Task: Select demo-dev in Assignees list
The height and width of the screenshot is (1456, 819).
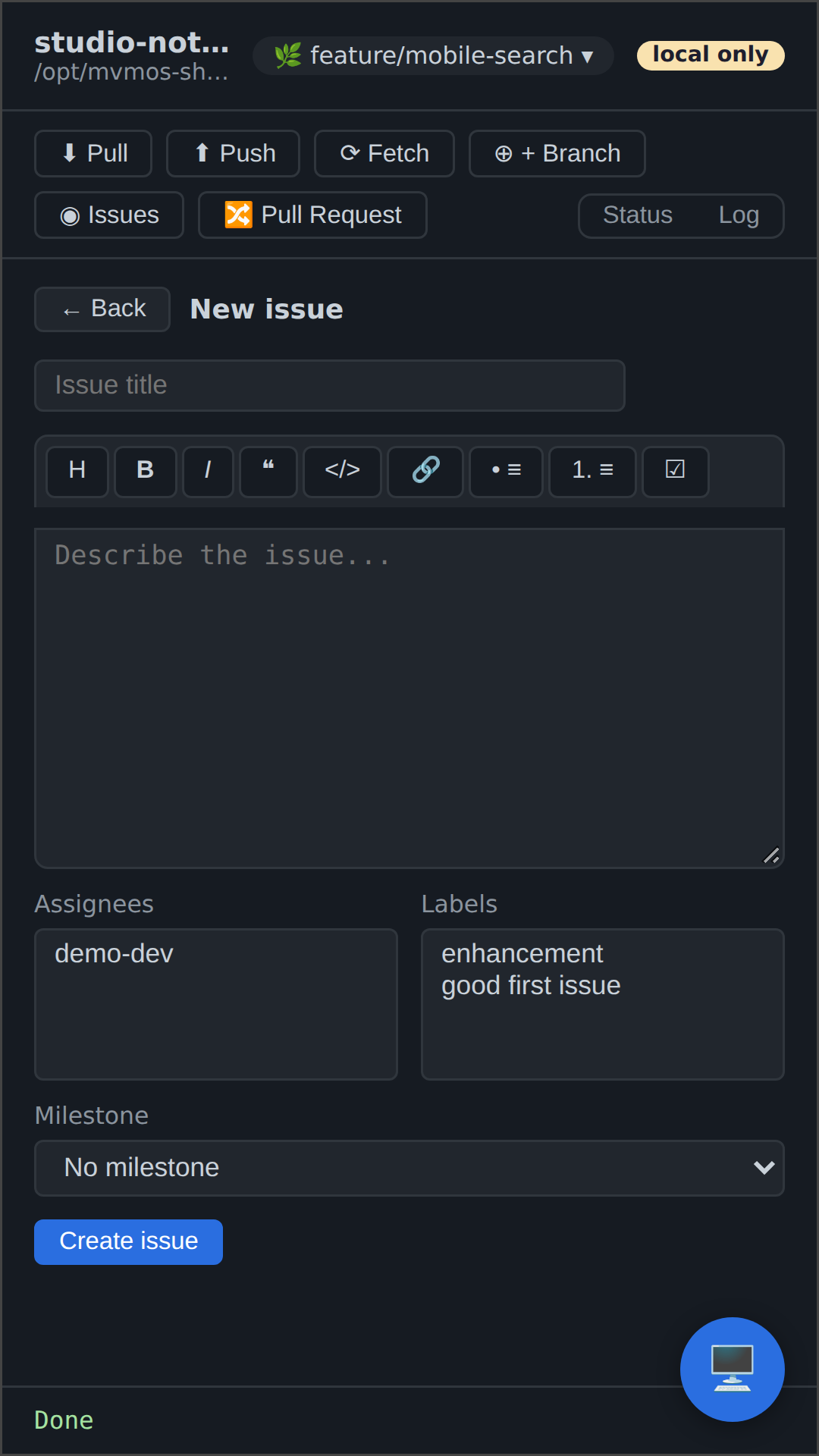Action: 216,953
